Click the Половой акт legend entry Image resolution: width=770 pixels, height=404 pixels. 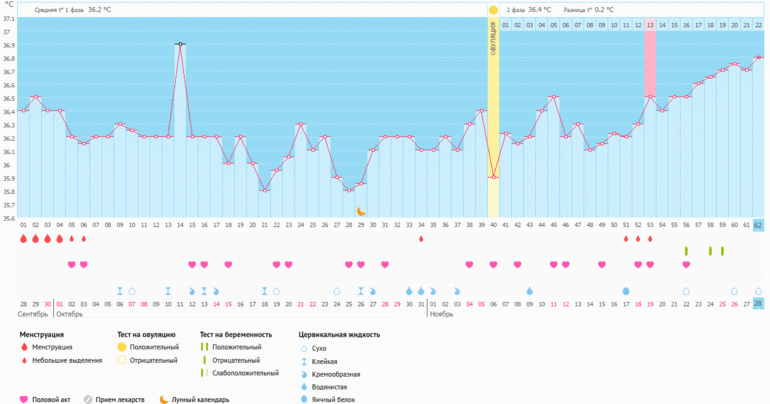50,399
